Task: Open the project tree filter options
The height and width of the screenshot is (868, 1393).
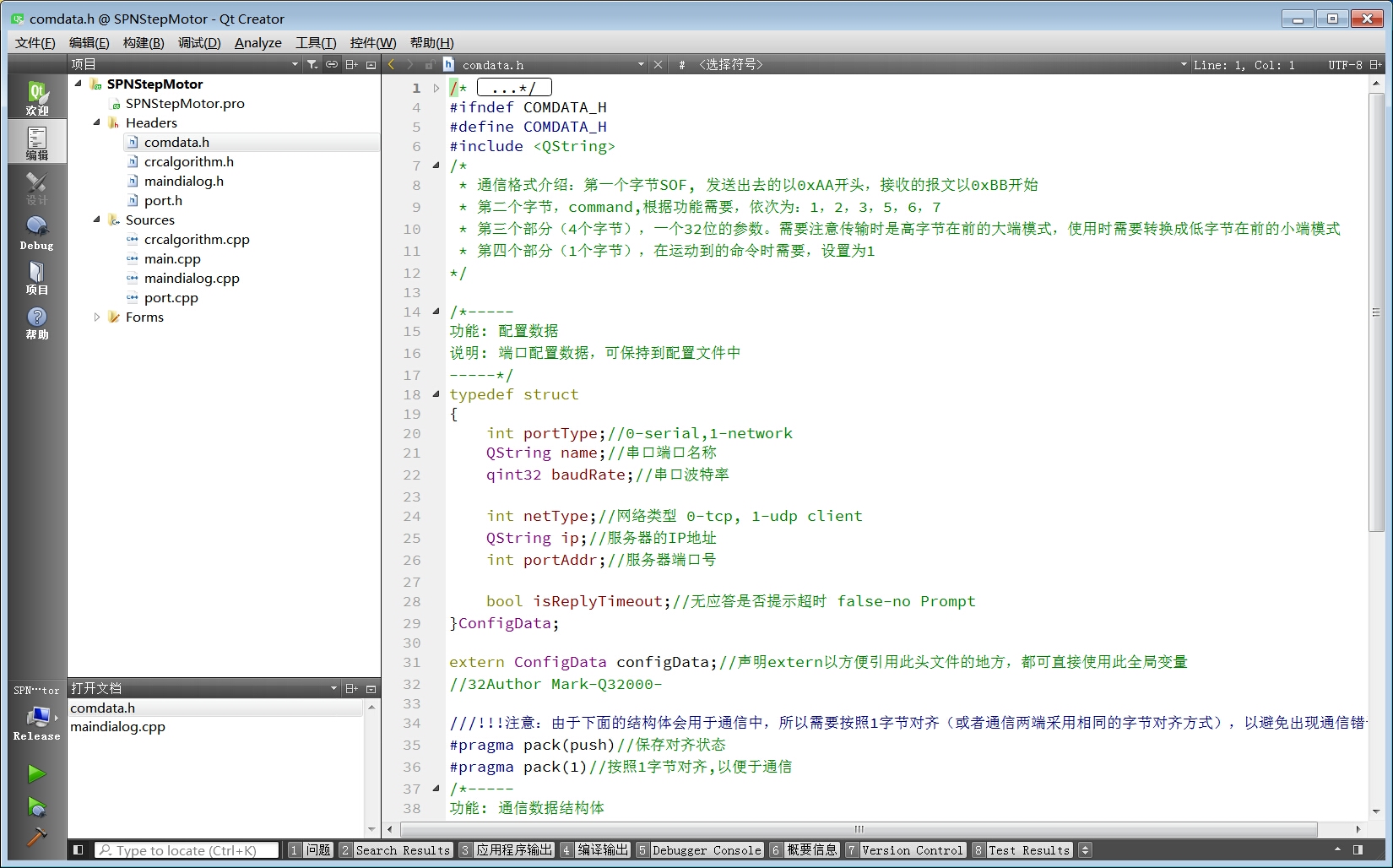Action: tap(312, 64)
